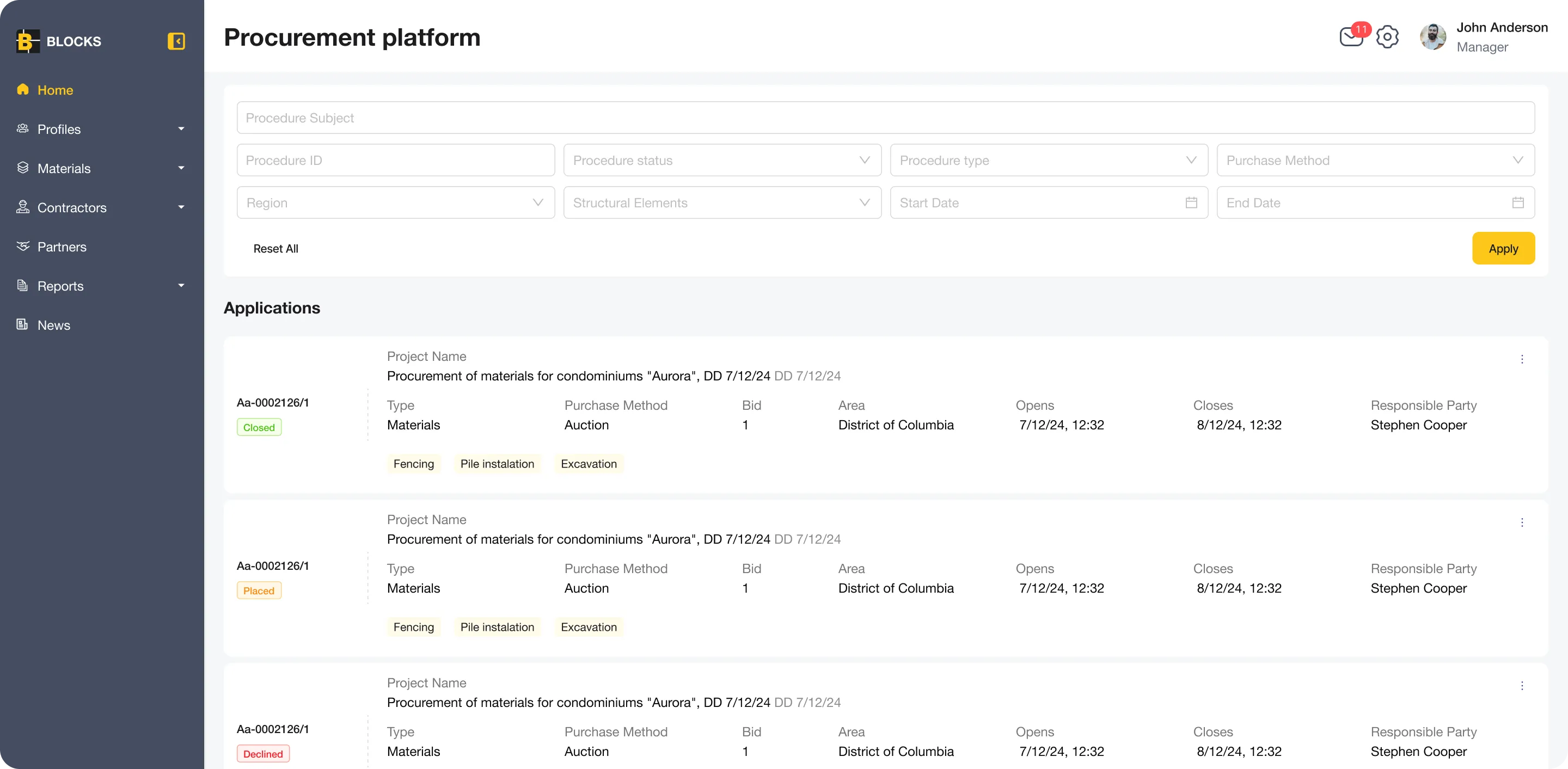This screenshot has width=1568, height=769.
Task: Click the Reports document icon
Action: (23, 285)
